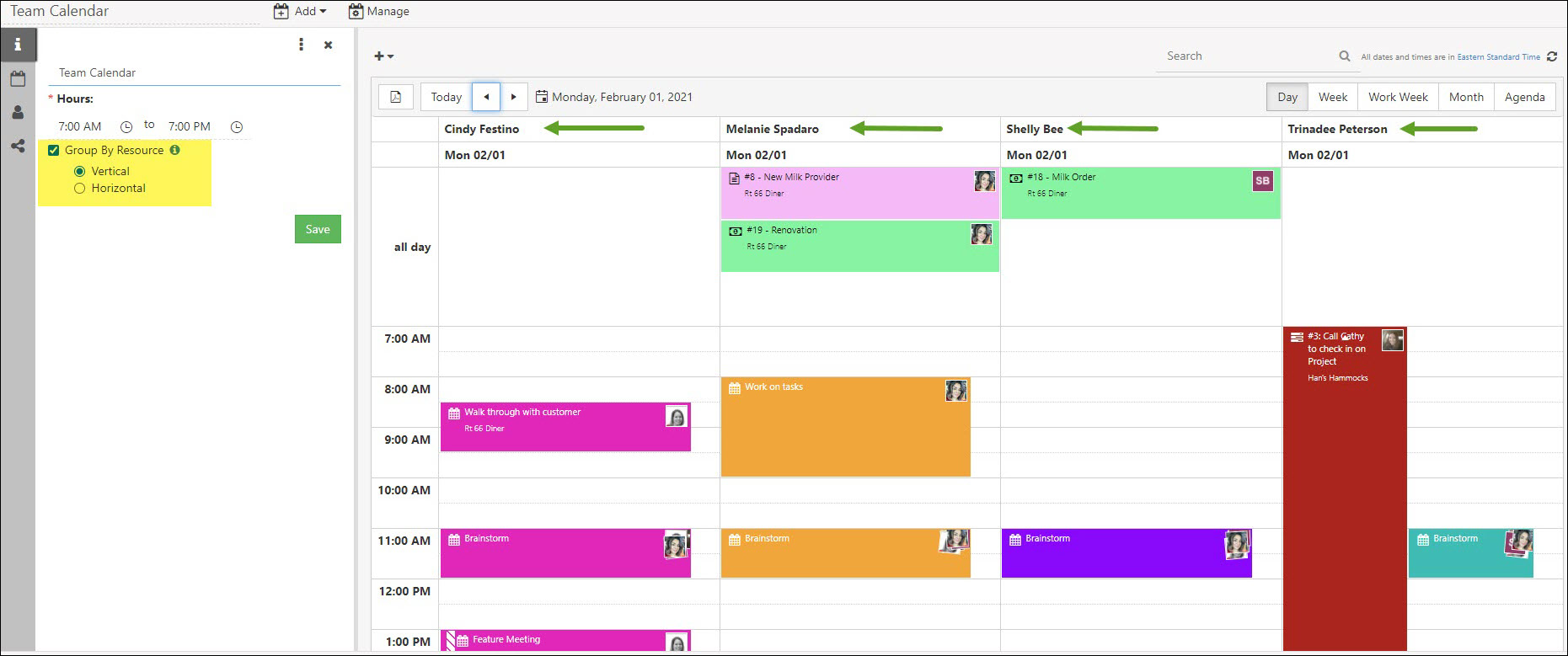Switch to the Week view tab
This screenshot has width=1568, height=656.
click(x=1333, y=97)
